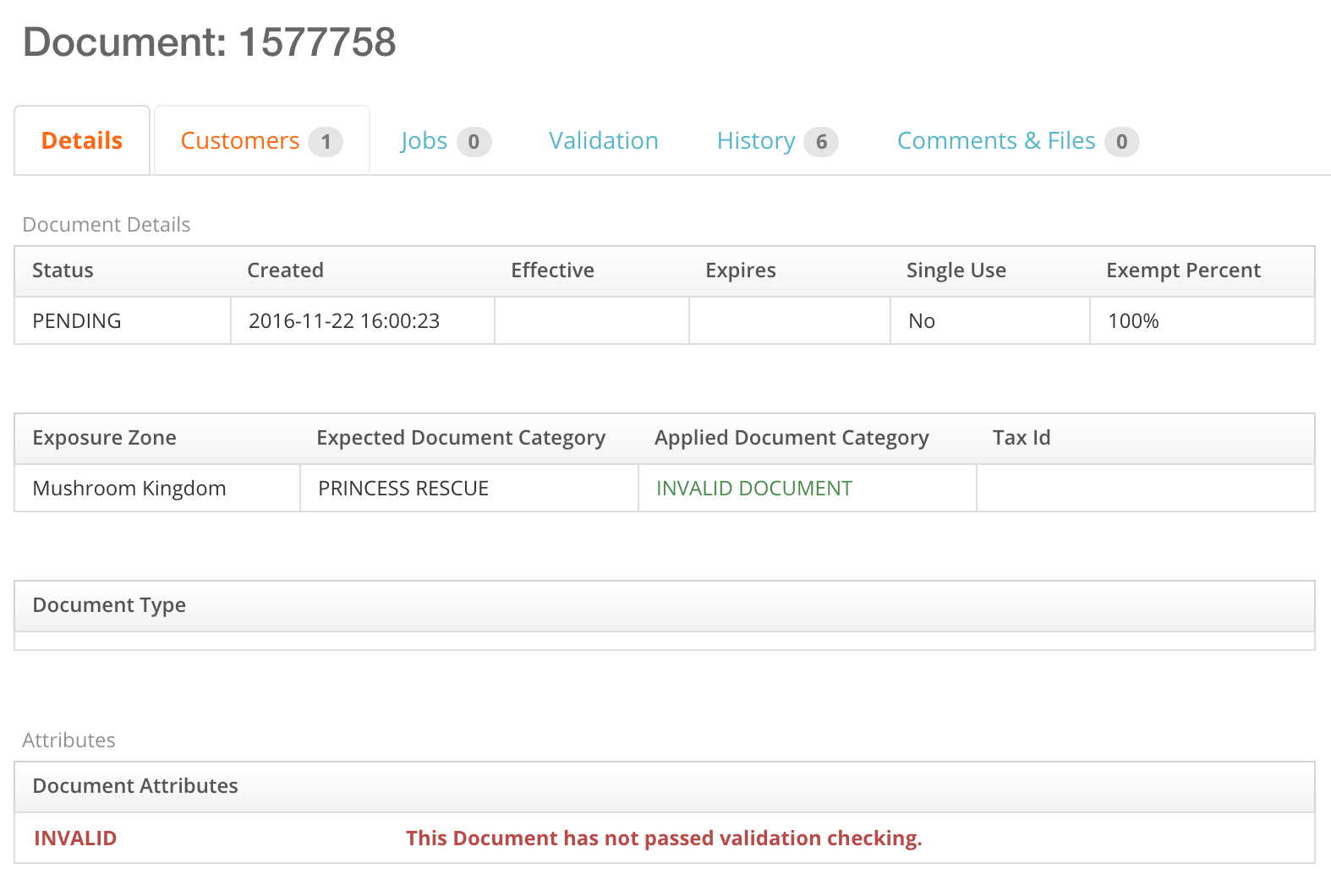Go to the Validation tab
Image resolution: width=1331 pixels, height=896 pixels.
pos(603,140)
